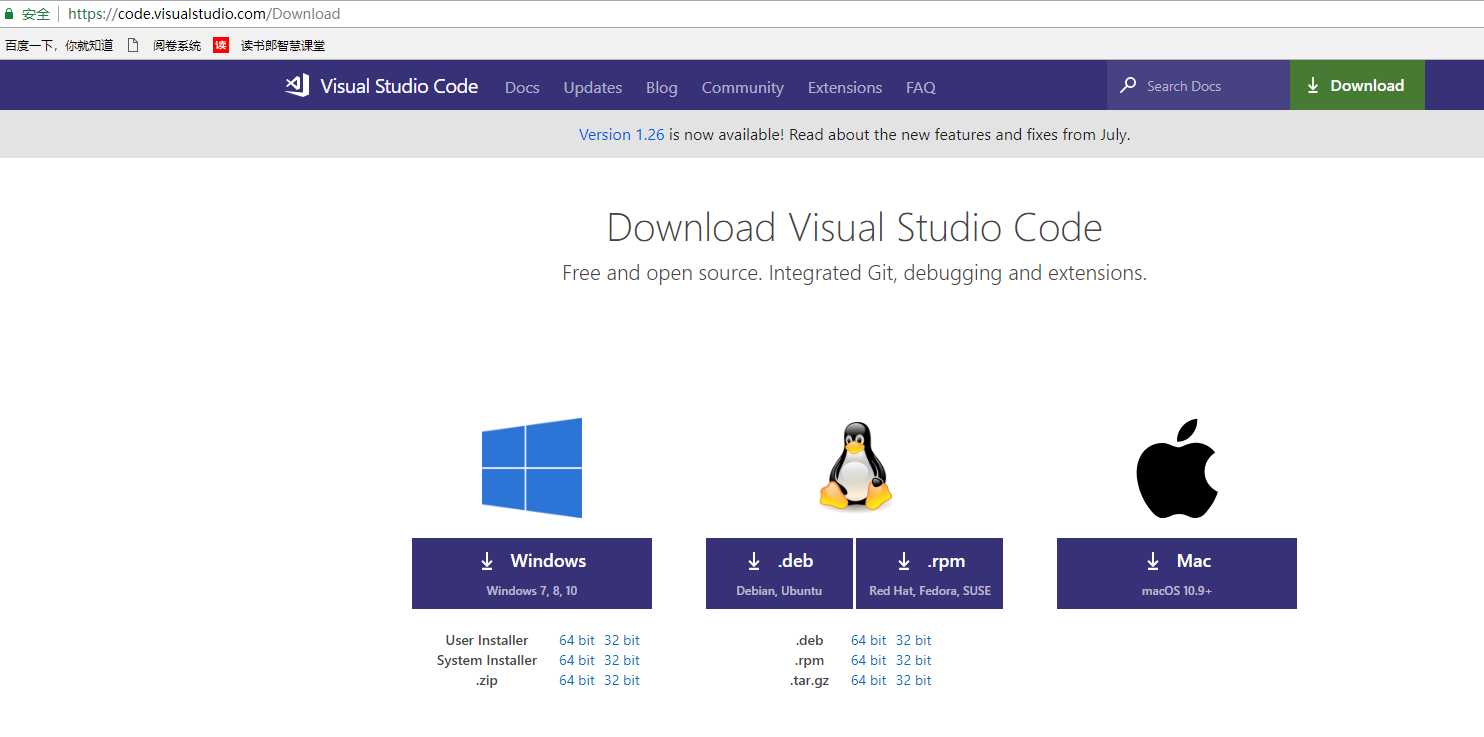Open the 阅卷系统 bookmark
1484x737 pixels.
coord(177,45)
